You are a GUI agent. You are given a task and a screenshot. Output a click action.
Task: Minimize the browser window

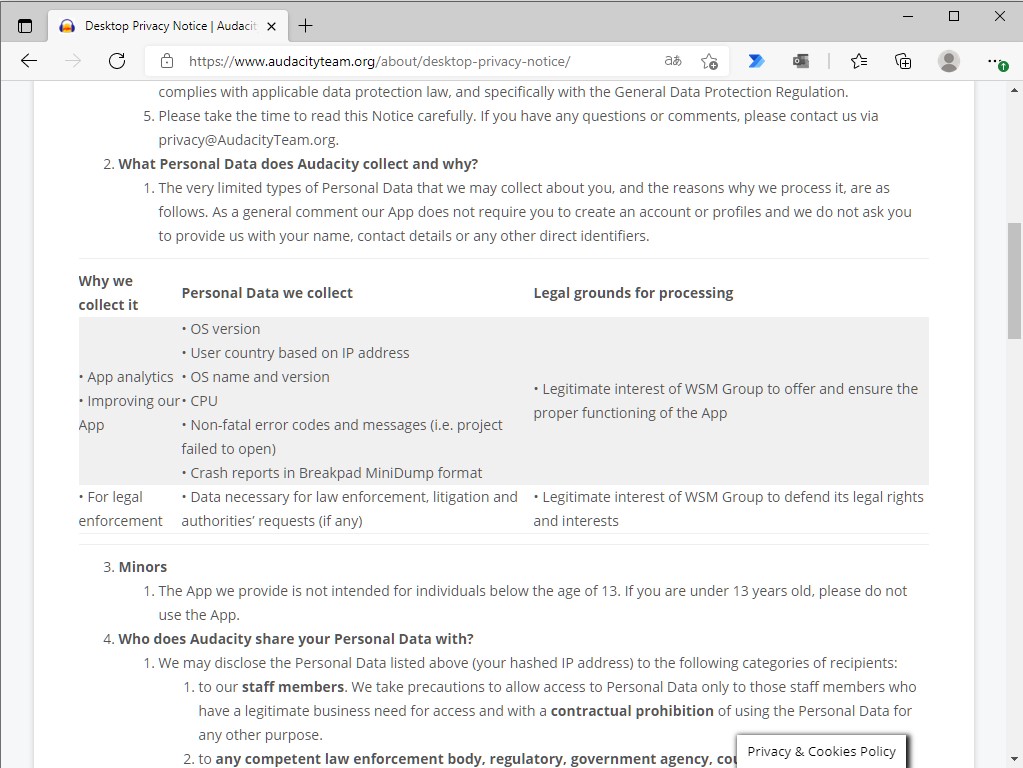click(x=908, y=16)
